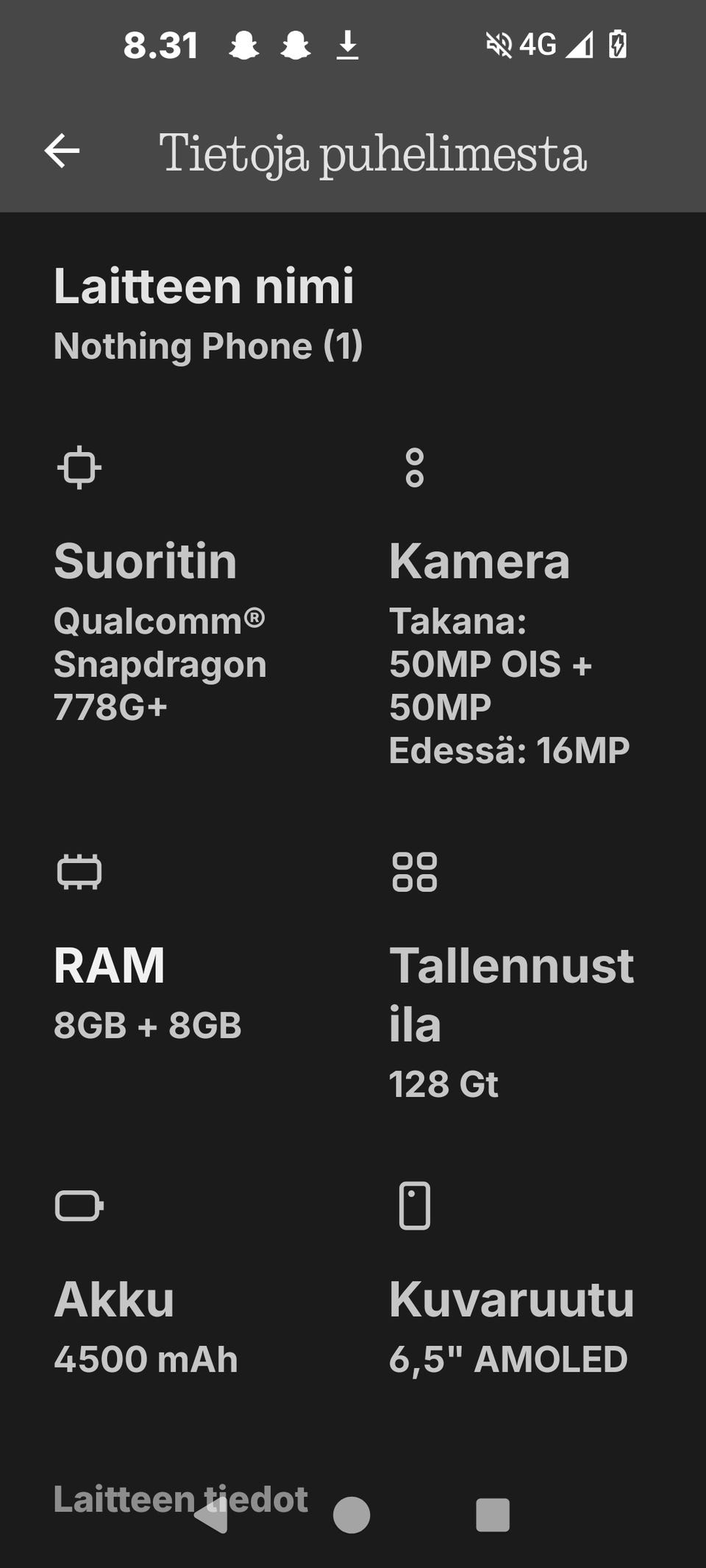This screenshot has height=1568, width=706.
Task: Tap the storage grid icon
Action: tap(415, 872)
